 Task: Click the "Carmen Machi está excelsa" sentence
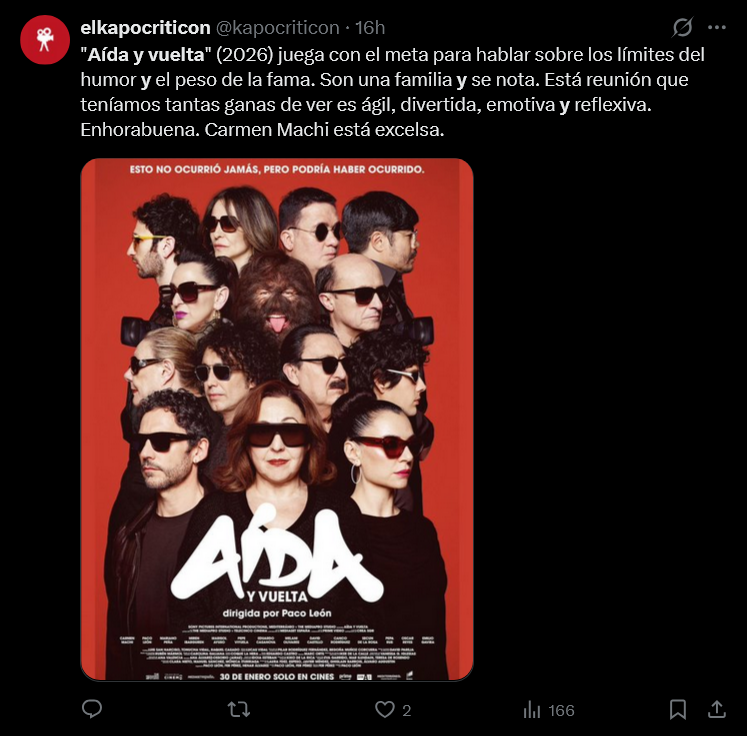click(x=324, y=130)
